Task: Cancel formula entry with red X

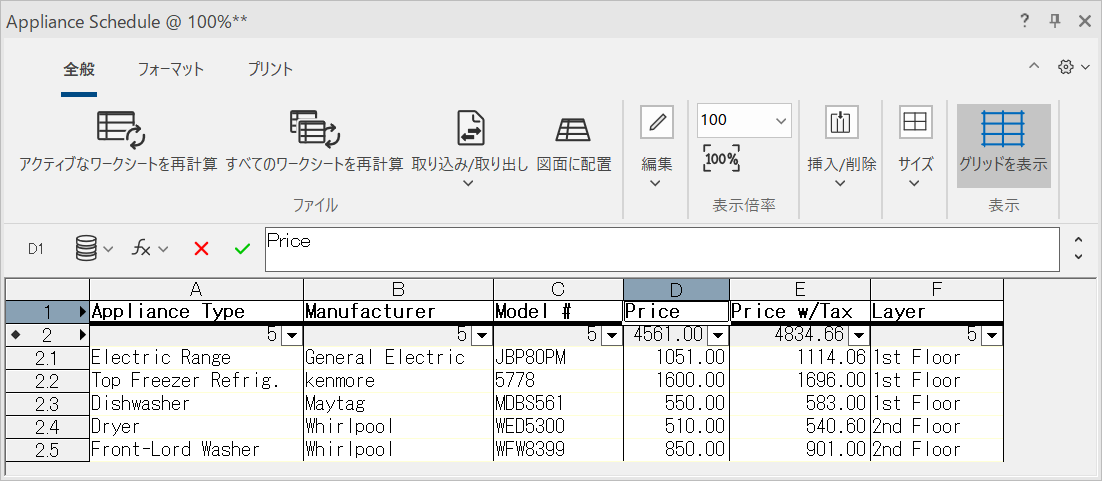Action: tap(201, 249)
